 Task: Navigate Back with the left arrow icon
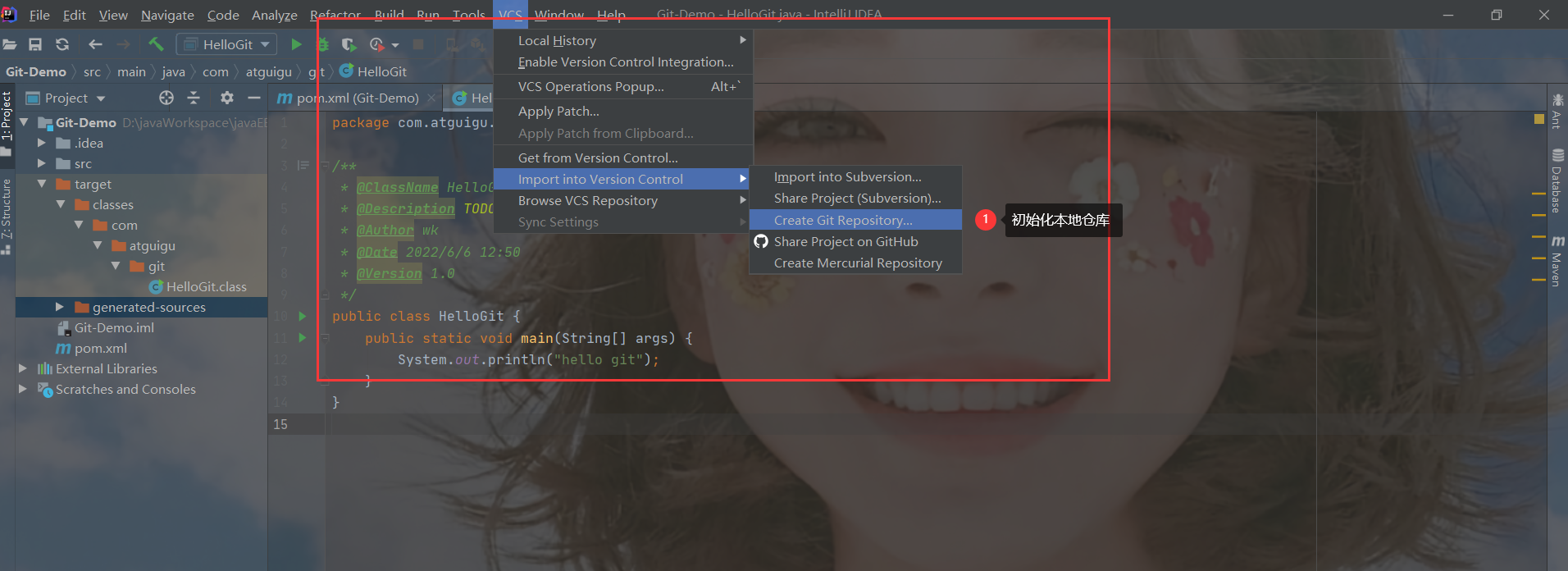(x=95, y=44)
